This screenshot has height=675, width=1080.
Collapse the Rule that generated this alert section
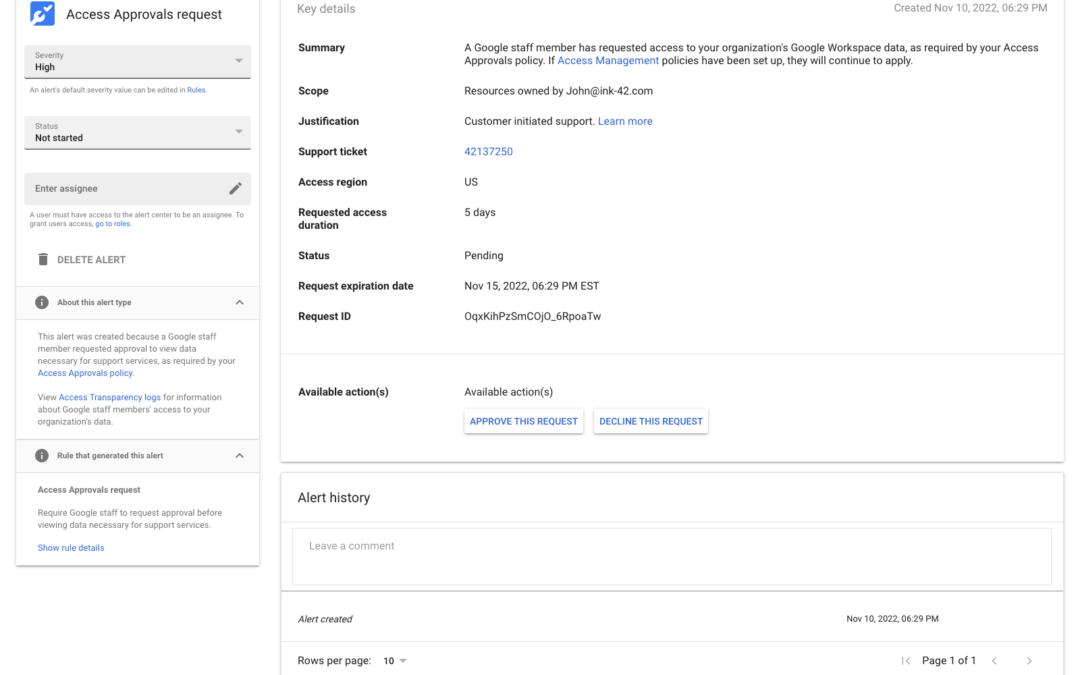tap(239, 455)
